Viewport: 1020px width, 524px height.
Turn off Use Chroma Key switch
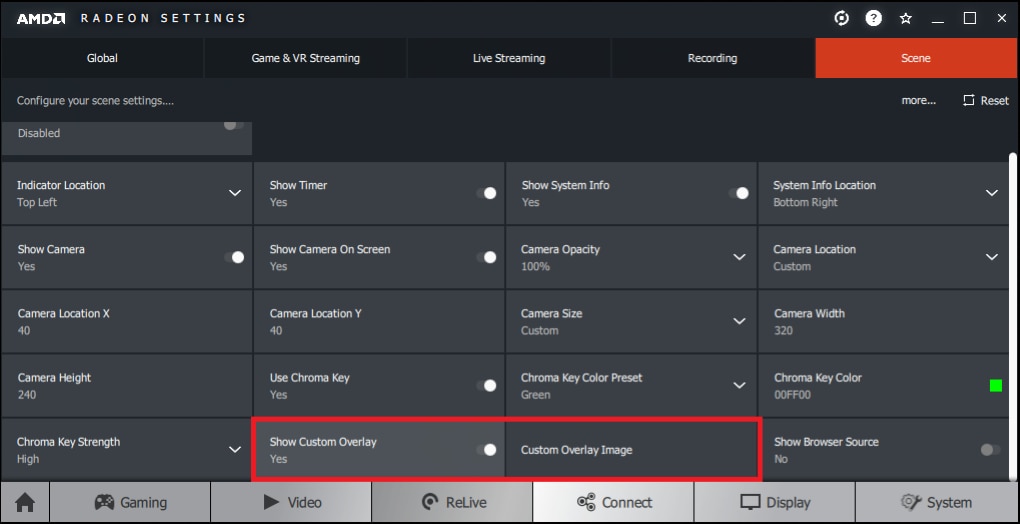[x=486, y=386]
